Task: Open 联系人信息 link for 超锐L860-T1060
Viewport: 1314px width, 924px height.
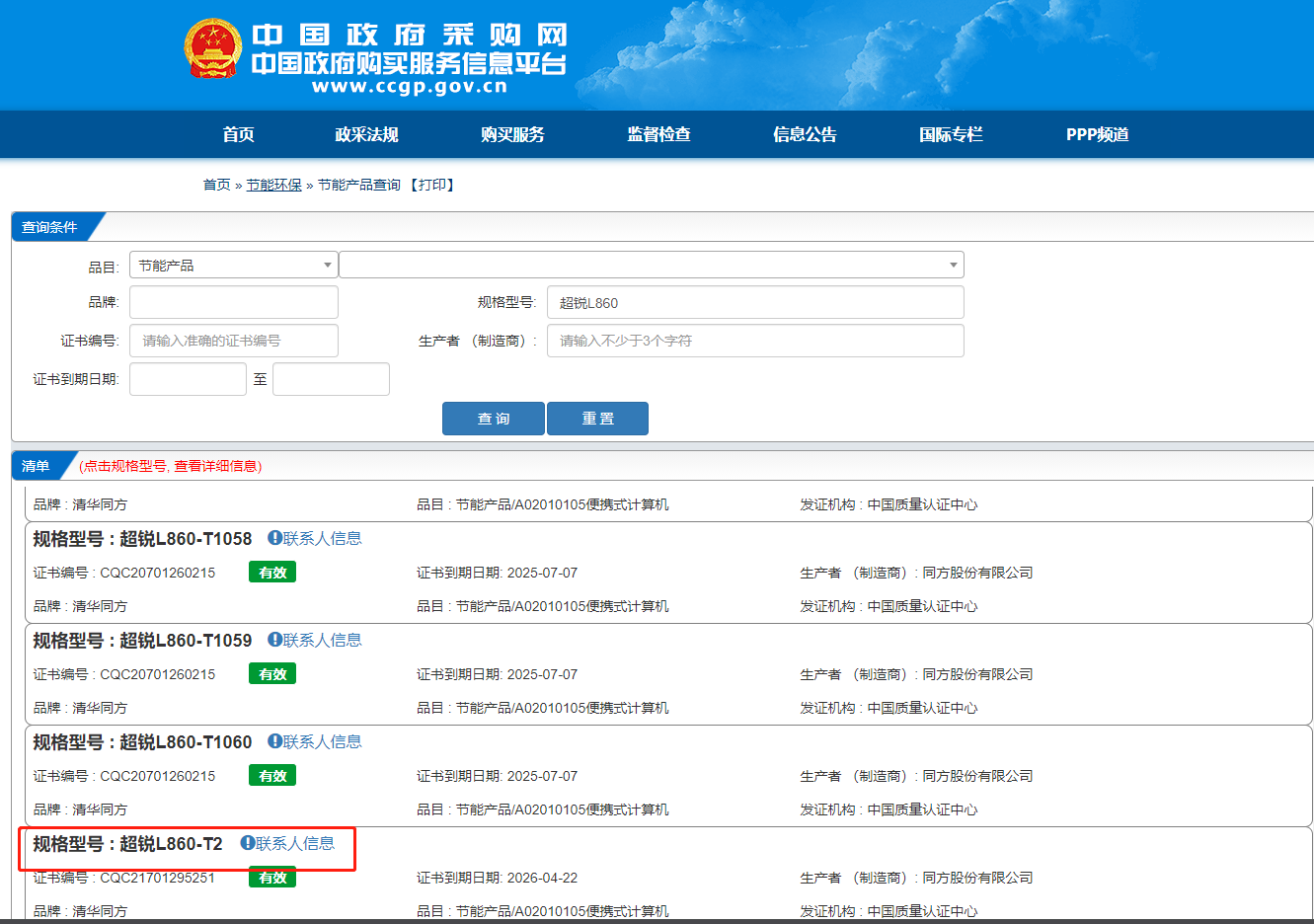Action: pos(323,741)
